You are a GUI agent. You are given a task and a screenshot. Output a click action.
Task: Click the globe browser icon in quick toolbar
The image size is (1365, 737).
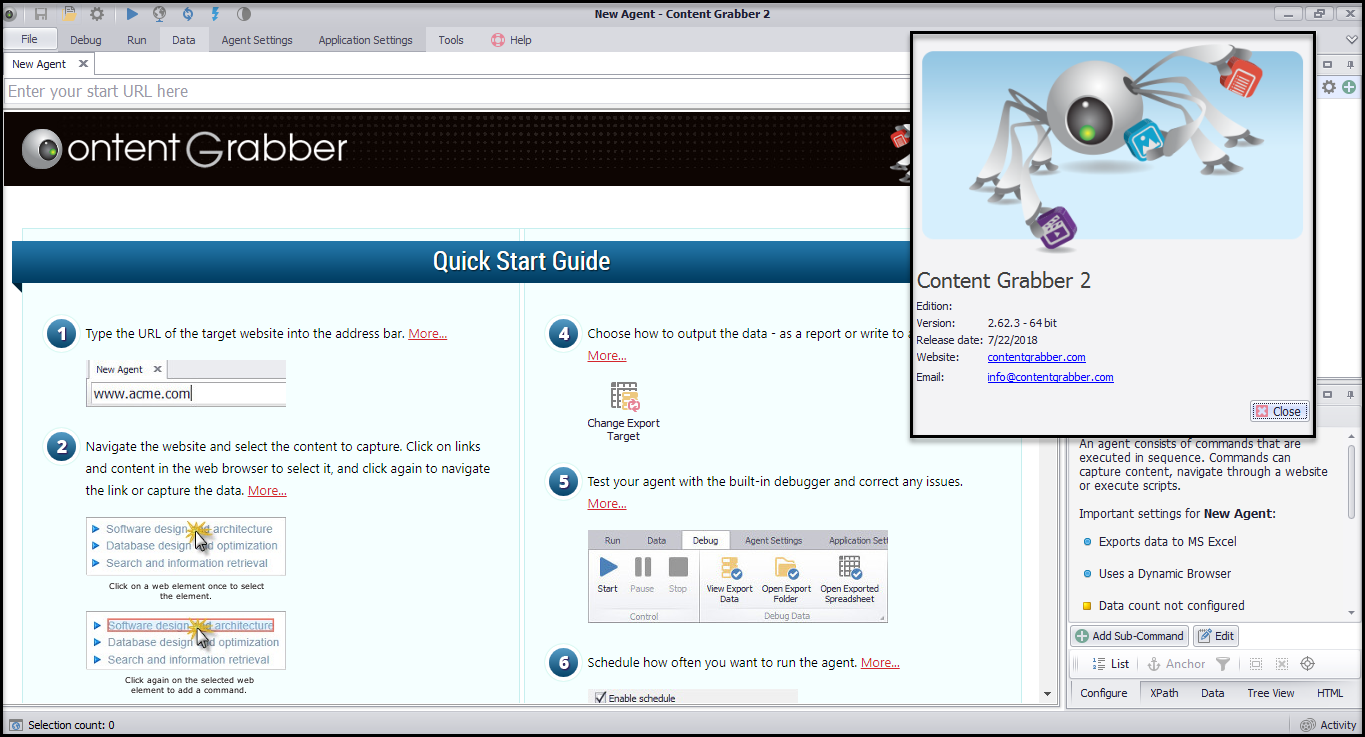(x=160, y=14)
